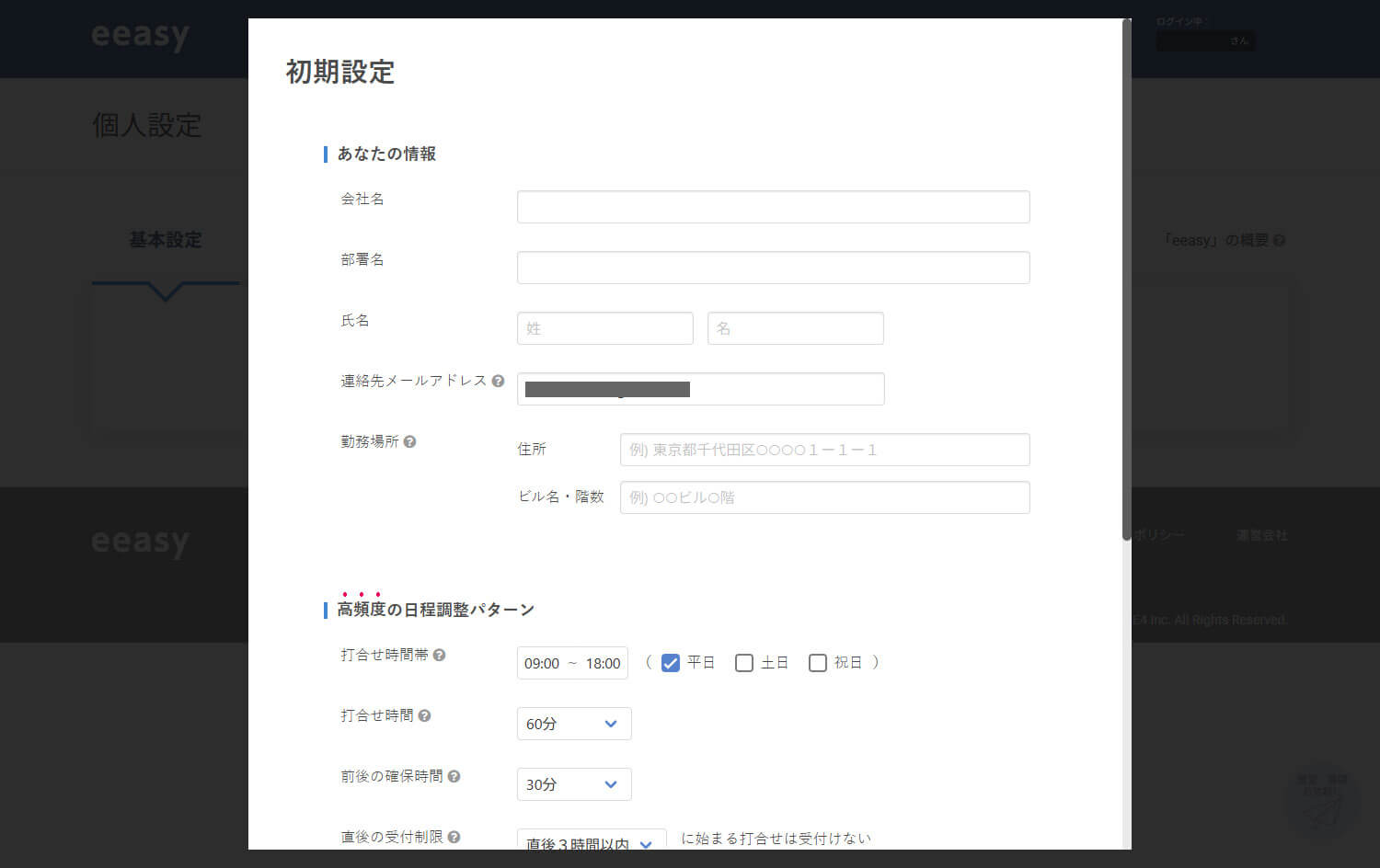This screenshot has height=868, width=1380.
Task: Click the 会社名 input field
Action: [774, 207]
